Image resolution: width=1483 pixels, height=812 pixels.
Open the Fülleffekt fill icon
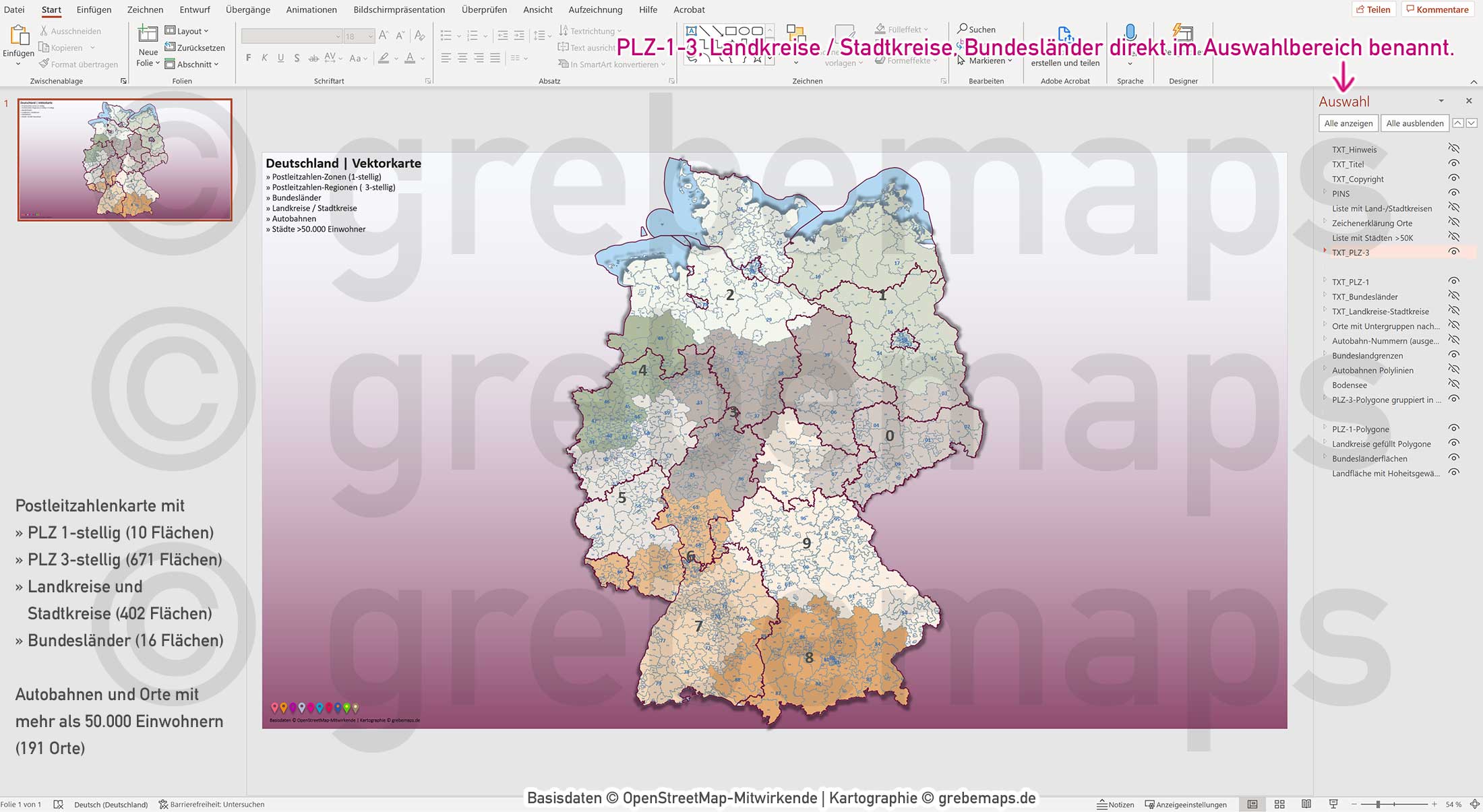[x=880, y=29]
